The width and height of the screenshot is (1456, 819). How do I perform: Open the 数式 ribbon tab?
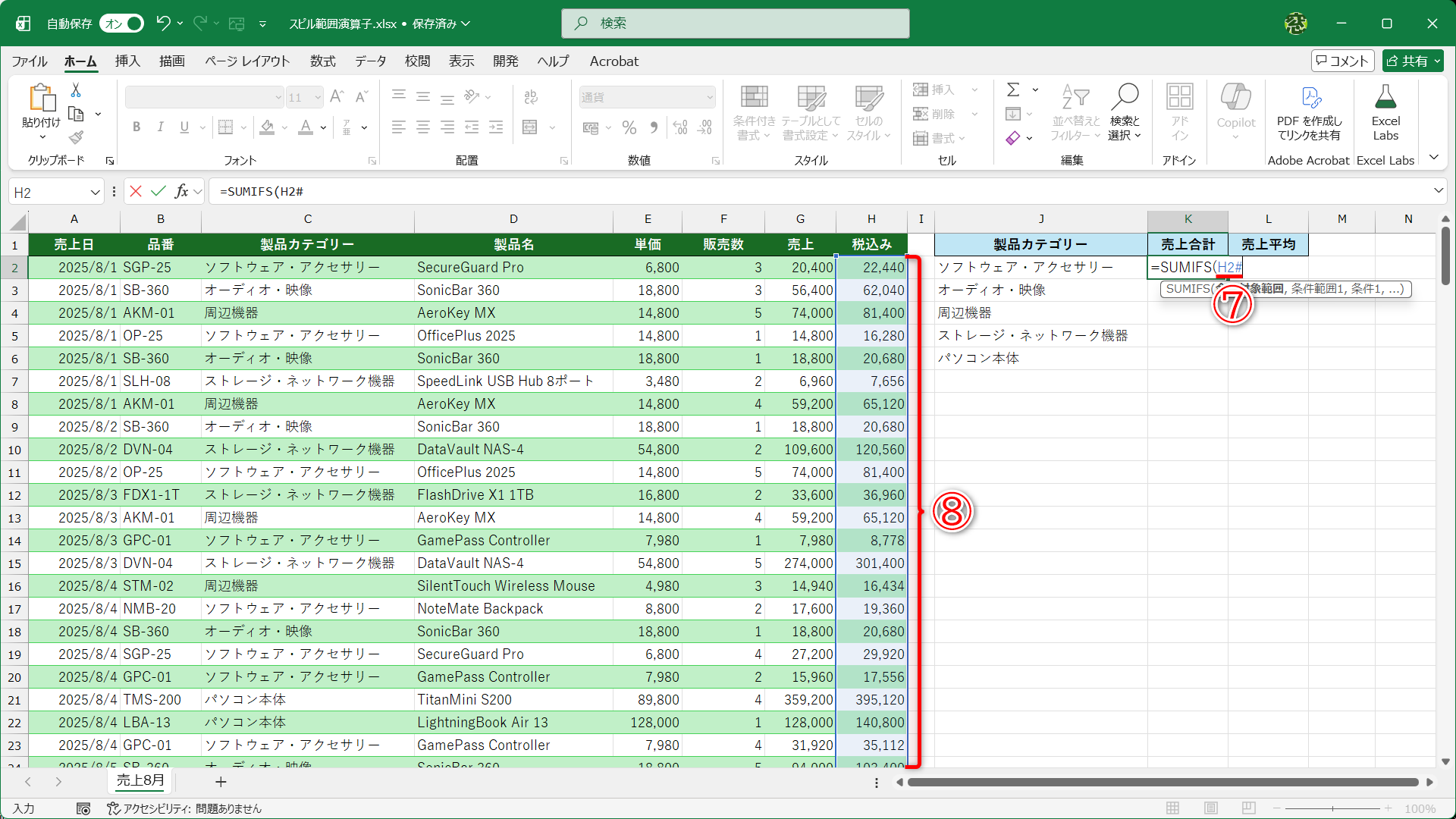[x=322, y=61]
